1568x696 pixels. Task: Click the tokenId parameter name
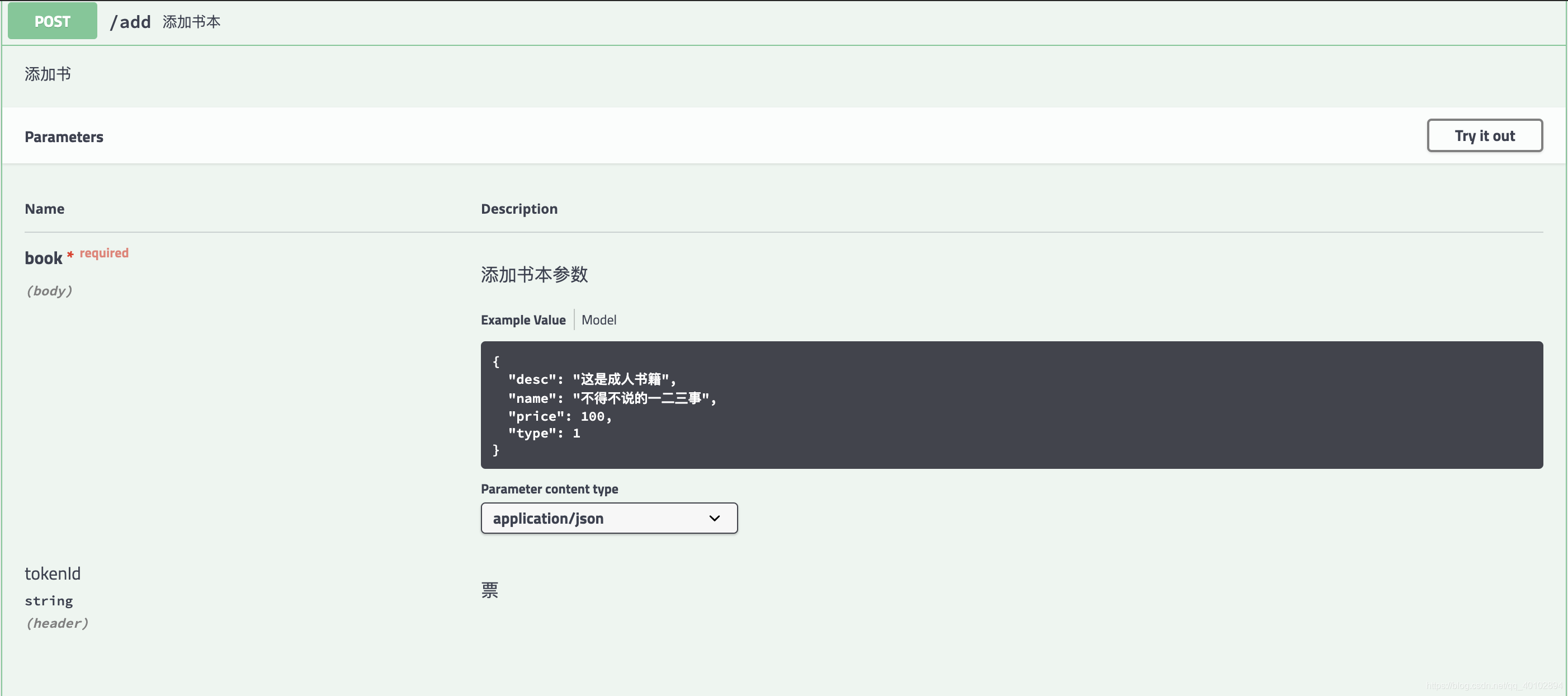click(53, 573)
